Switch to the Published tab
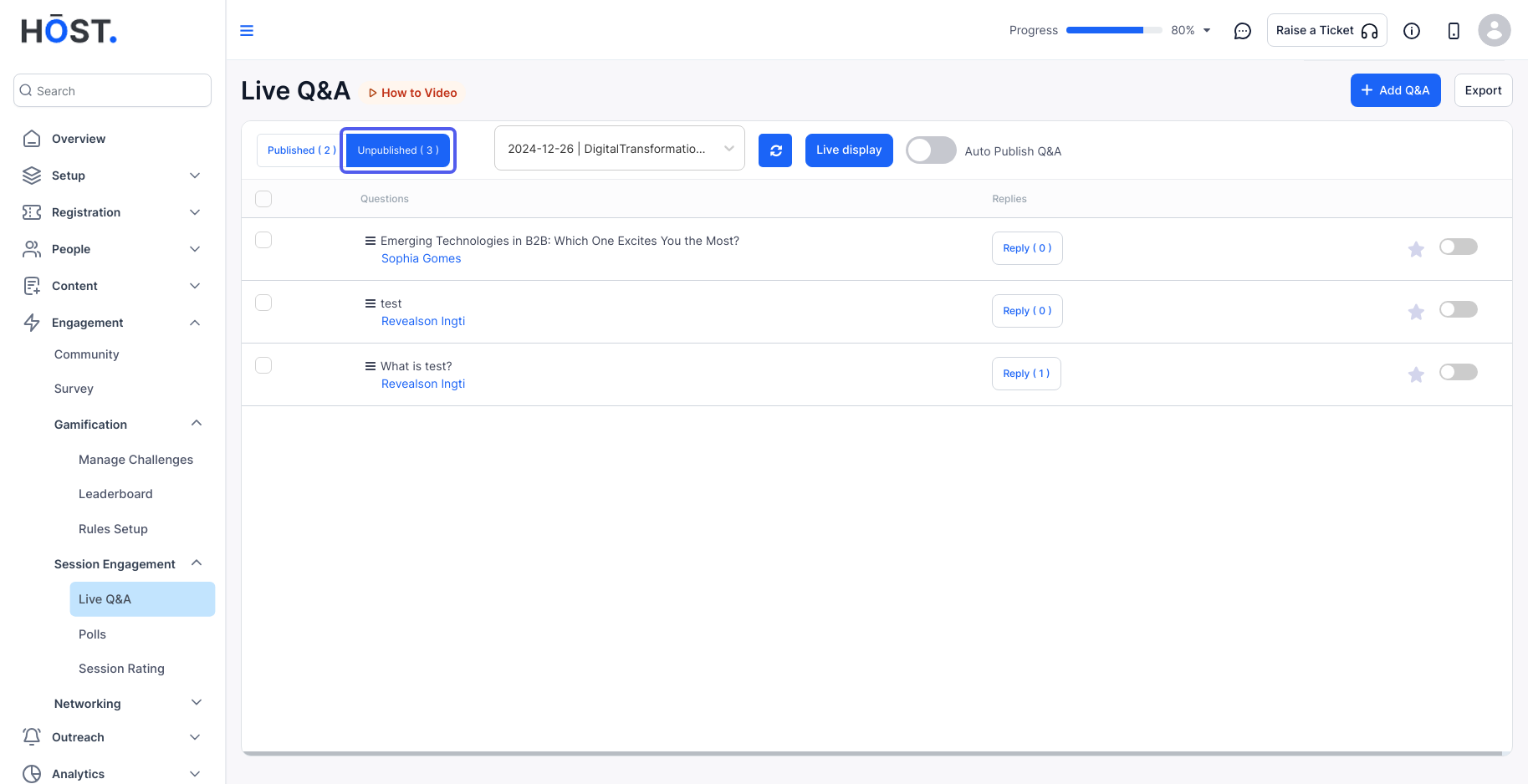The image size is (1528, 784). [299, 150]
